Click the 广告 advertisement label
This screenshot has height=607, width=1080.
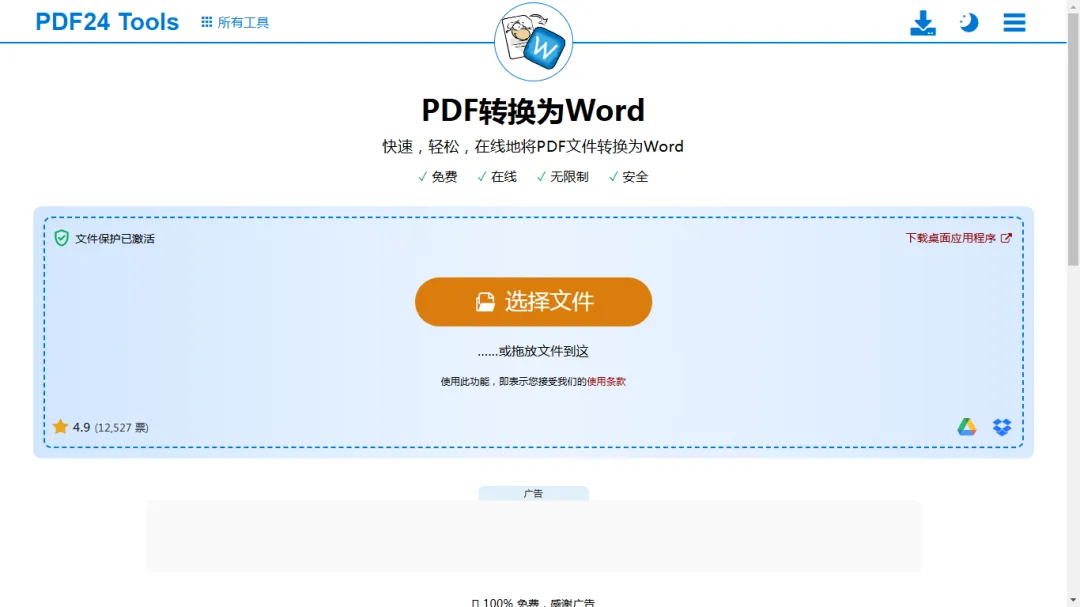533,493
